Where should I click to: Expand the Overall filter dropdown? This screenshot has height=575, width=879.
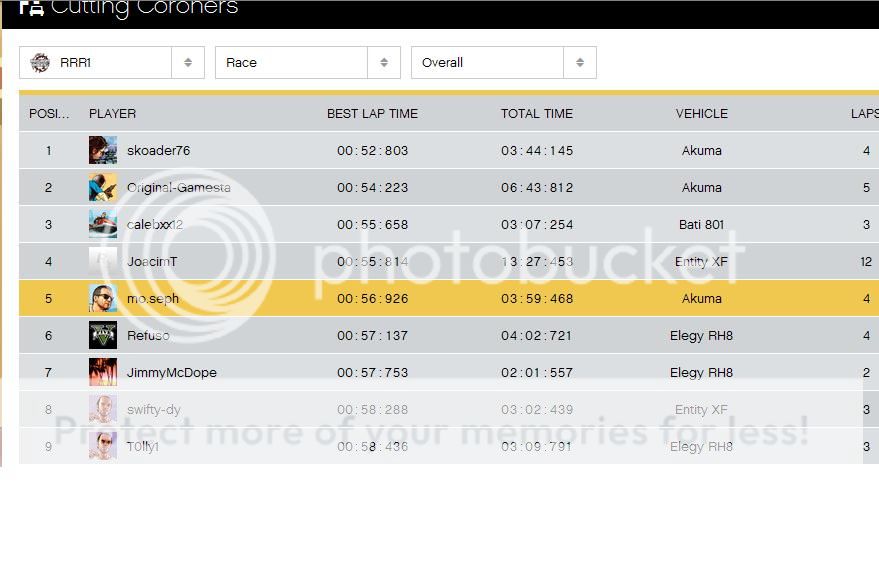504,63
